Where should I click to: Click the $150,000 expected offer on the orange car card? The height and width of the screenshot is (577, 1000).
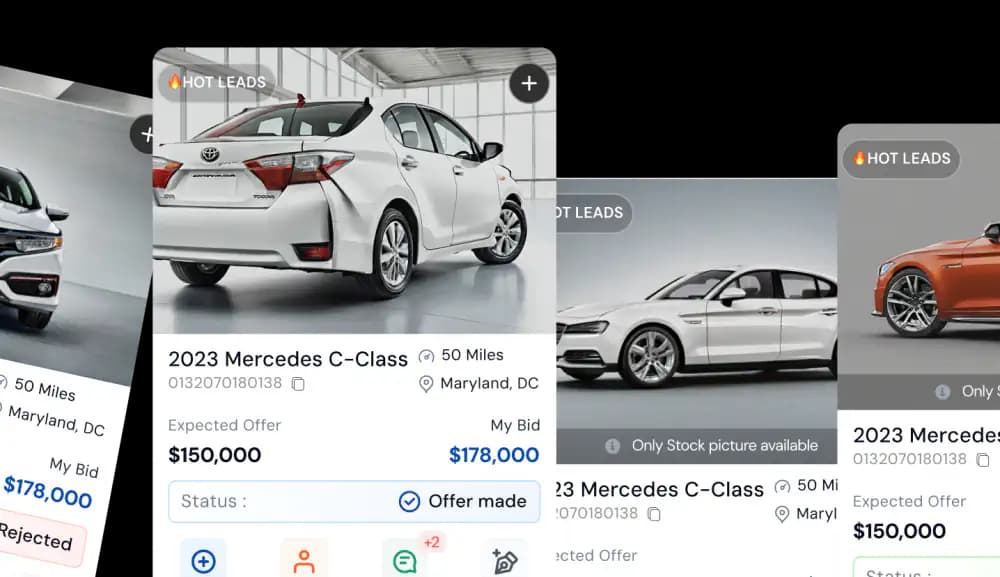(x=899, y=530)
